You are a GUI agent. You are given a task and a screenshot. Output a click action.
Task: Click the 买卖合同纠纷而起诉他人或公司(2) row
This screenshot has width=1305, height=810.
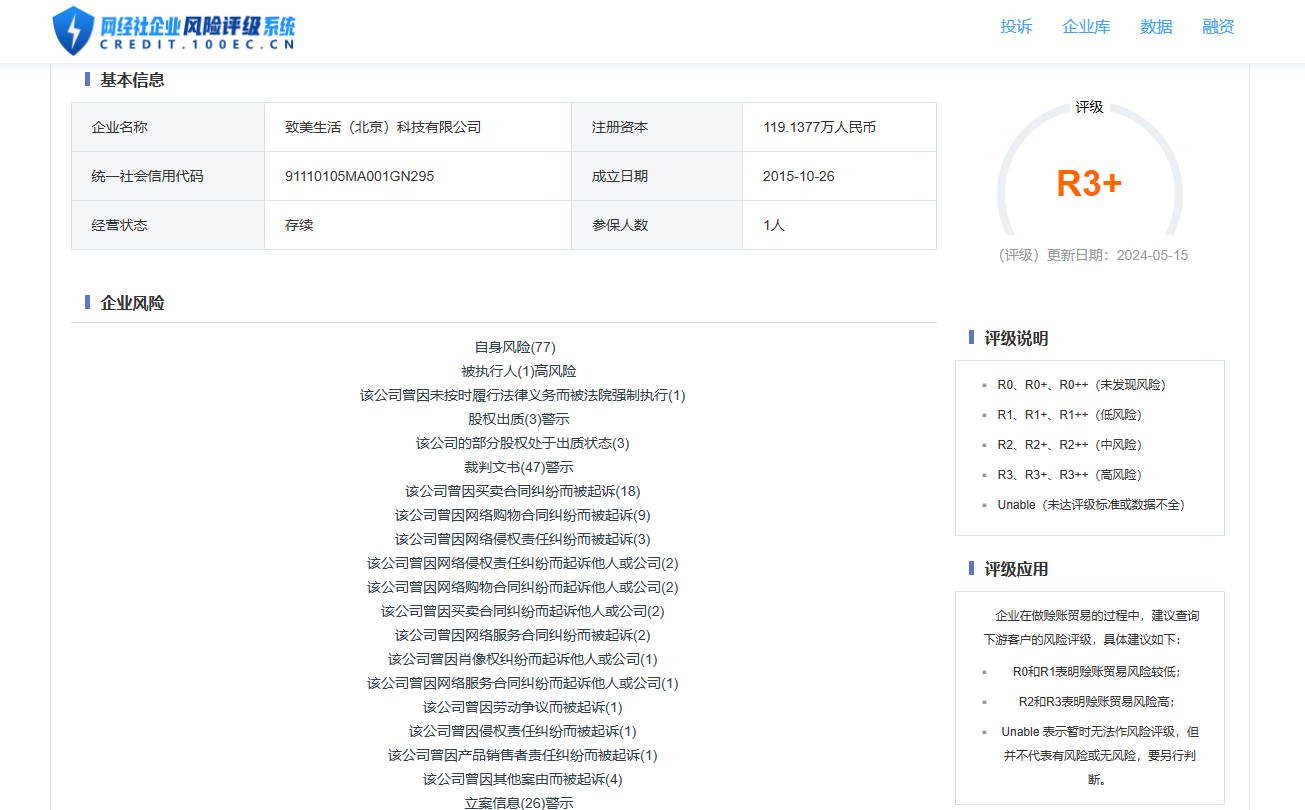[x=523, y=611]
